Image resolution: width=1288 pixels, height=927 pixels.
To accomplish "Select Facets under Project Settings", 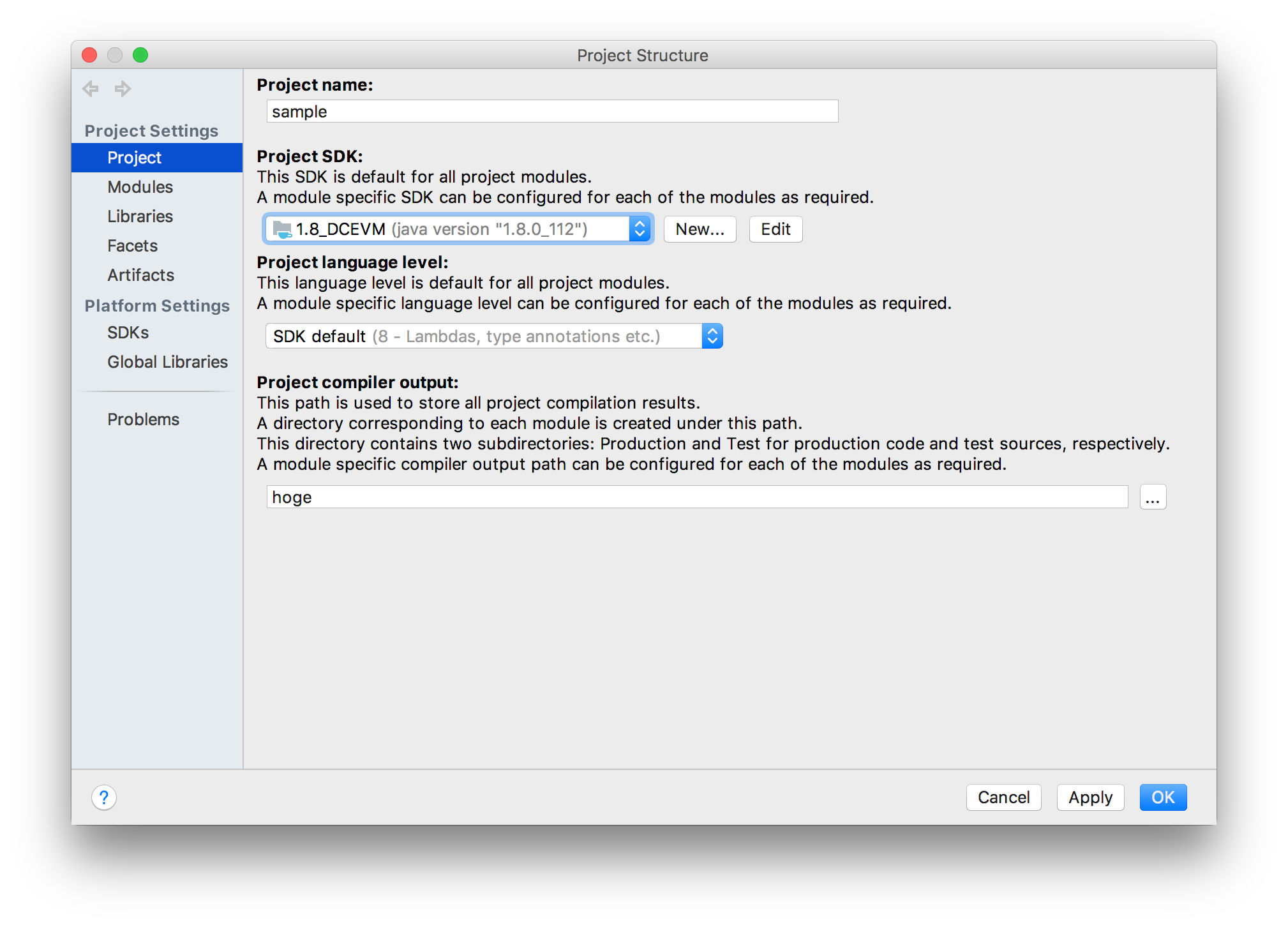I will pyautogui.click(x=132, y=245).
